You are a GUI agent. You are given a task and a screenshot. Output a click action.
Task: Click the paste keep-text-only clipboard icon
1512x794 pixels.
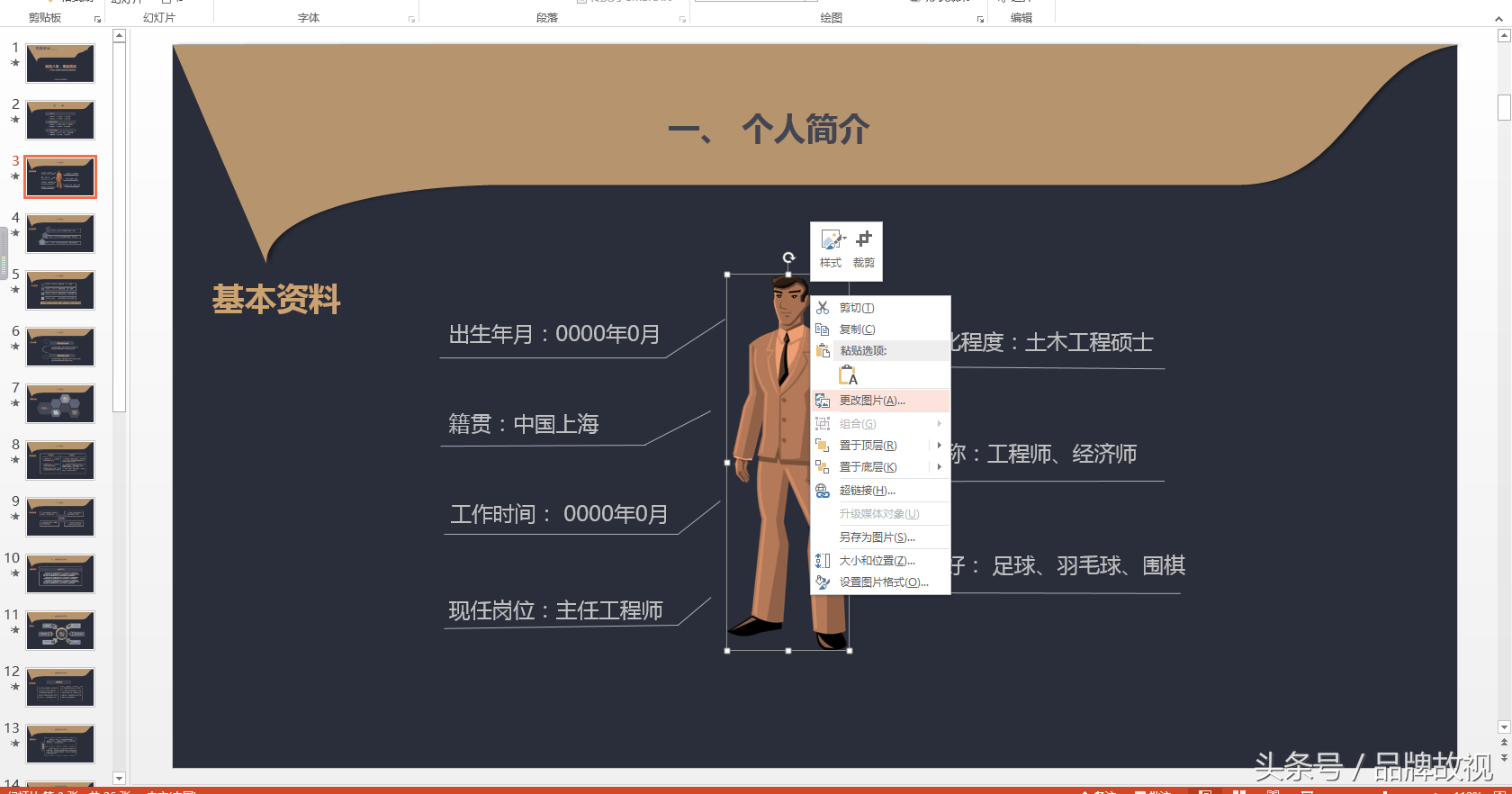[848, 375]
